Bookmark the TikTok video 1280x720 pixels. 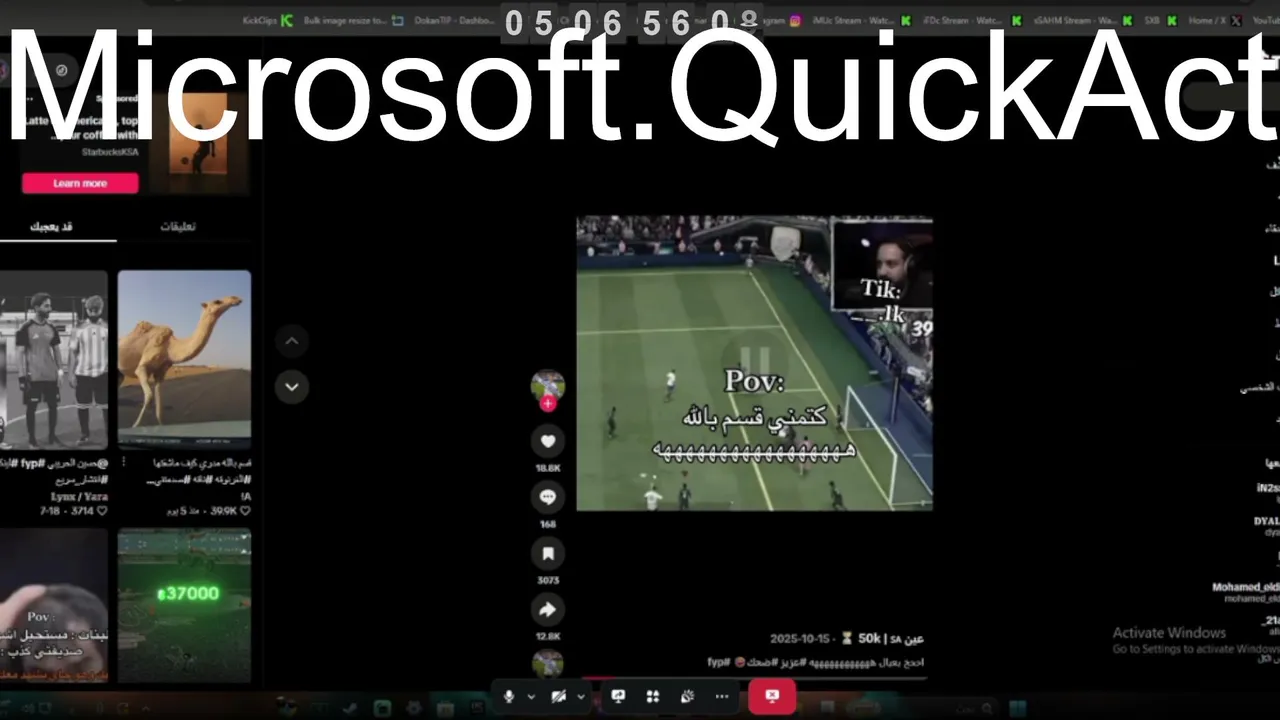547,553
